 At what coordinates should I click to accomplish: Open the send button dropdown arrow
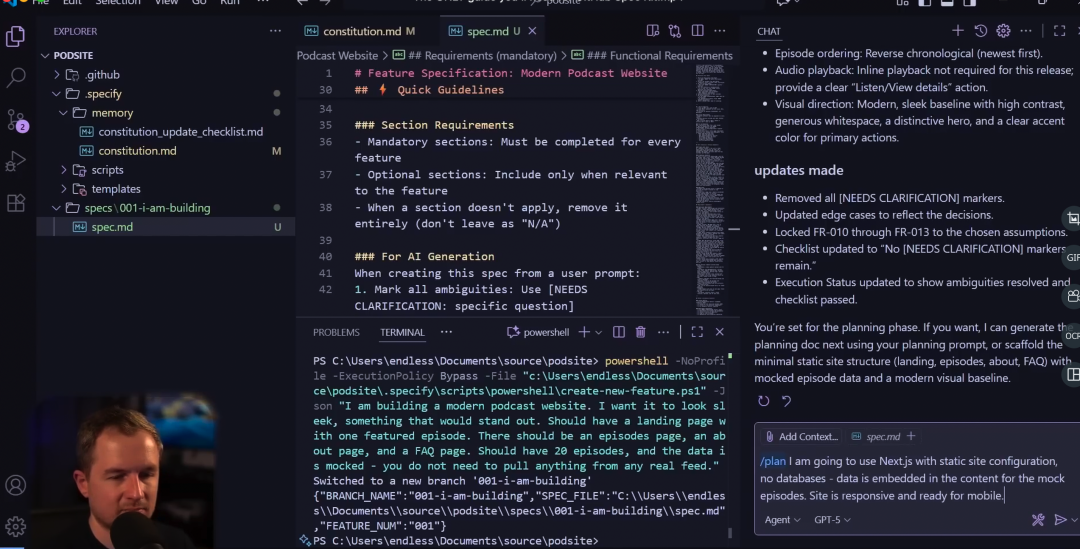click(x=1074, y=520)
